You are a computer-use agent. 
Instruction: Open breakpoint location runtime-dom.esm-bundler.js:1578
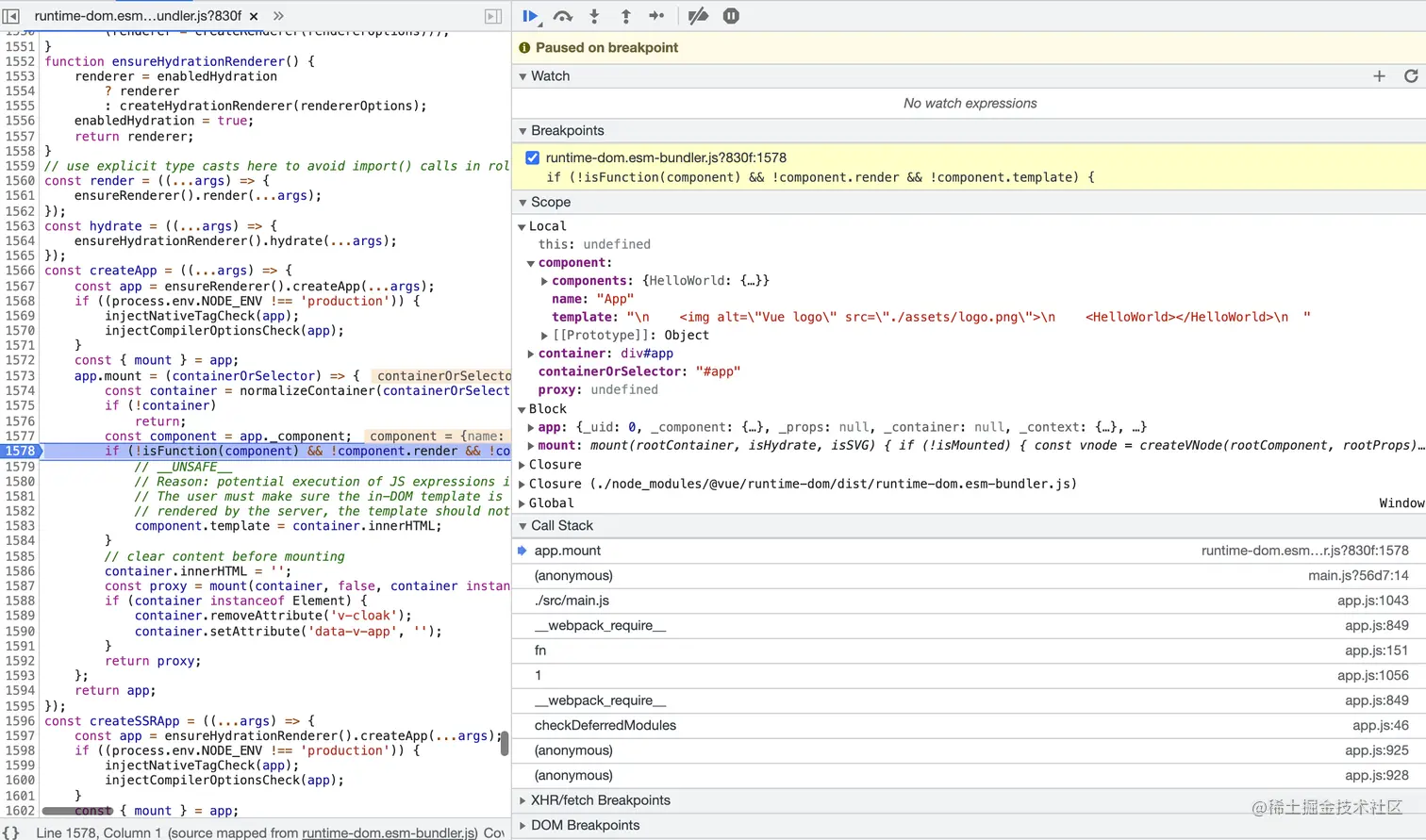click(x=666, y=158)
